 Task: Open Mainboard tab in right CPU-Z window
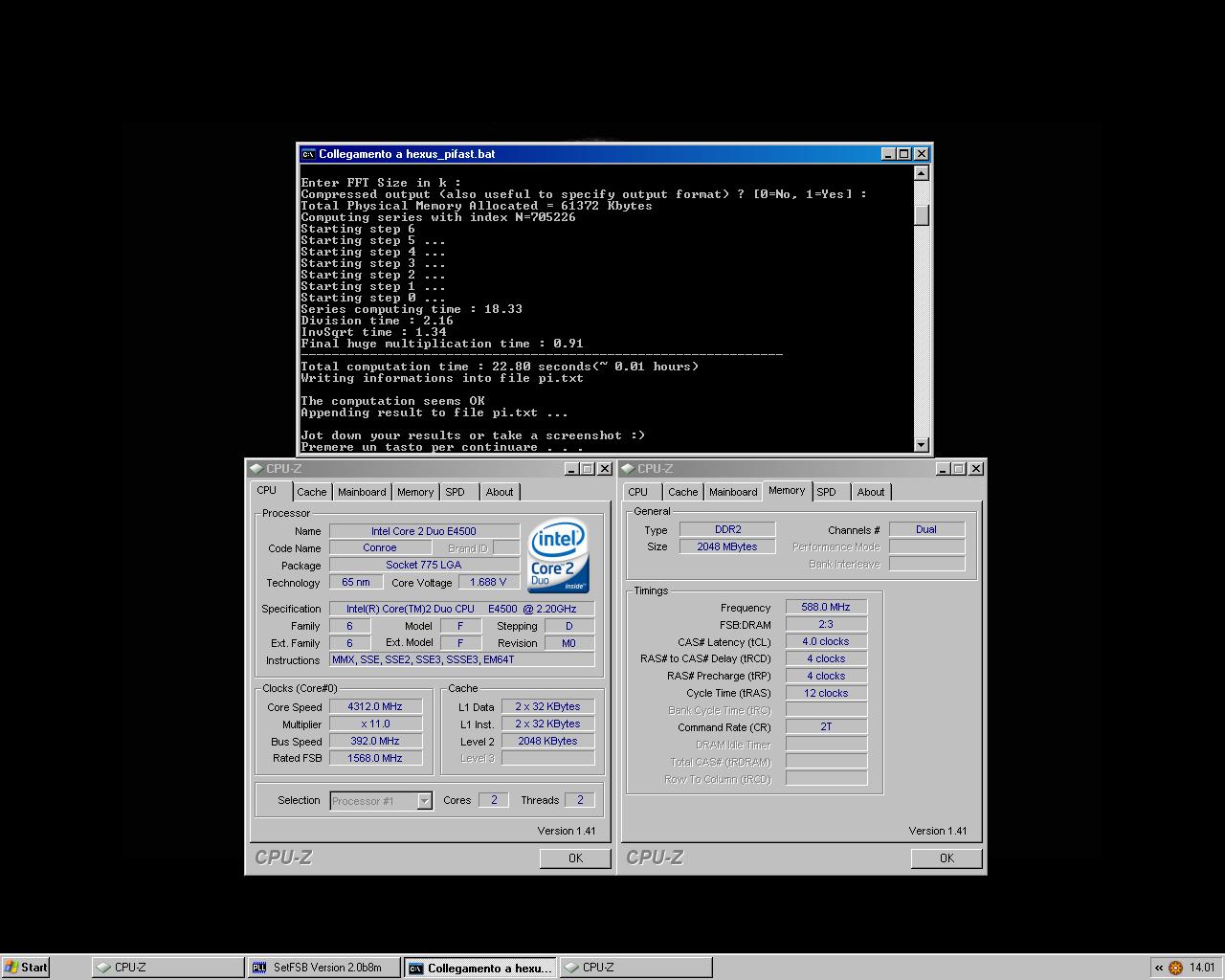pos(733,492)
